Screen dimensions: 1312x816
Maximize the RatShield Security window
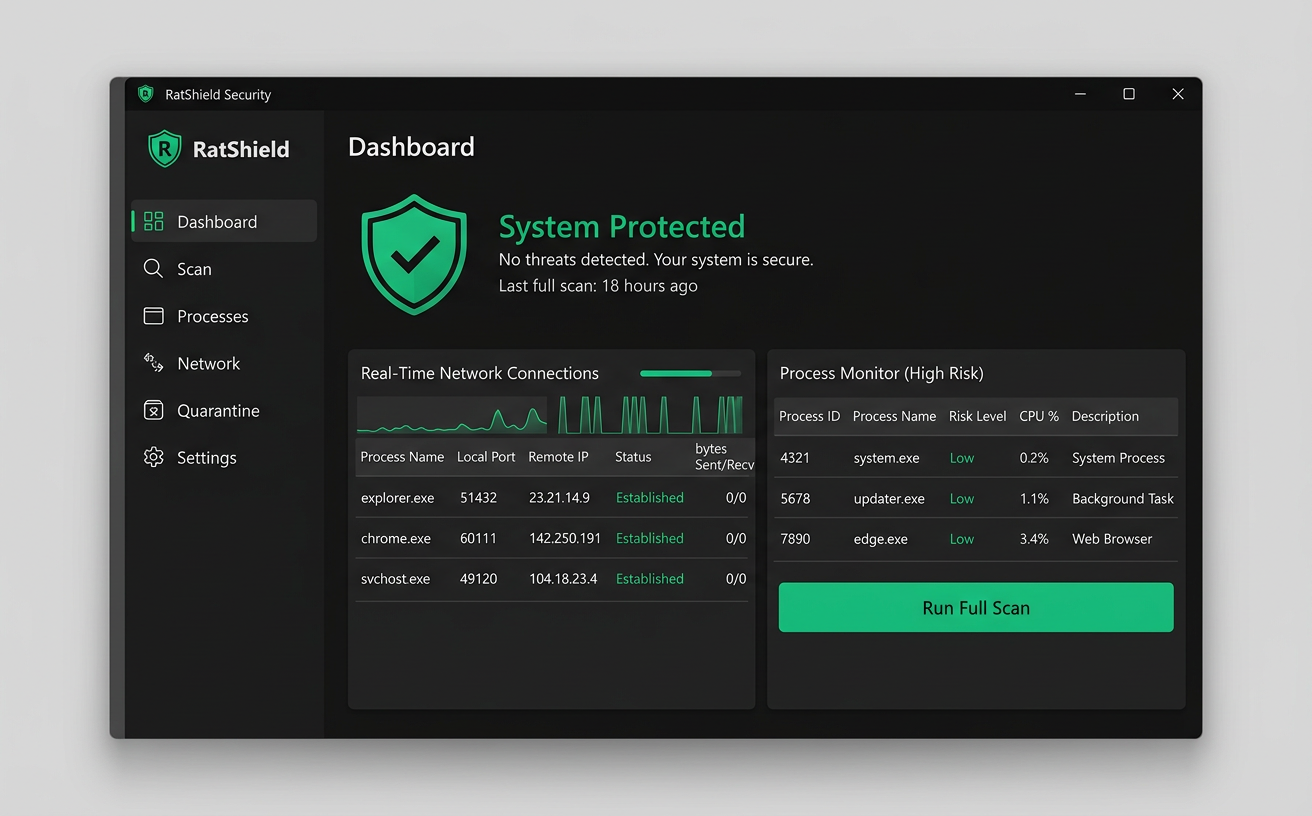pos(1129,94)
